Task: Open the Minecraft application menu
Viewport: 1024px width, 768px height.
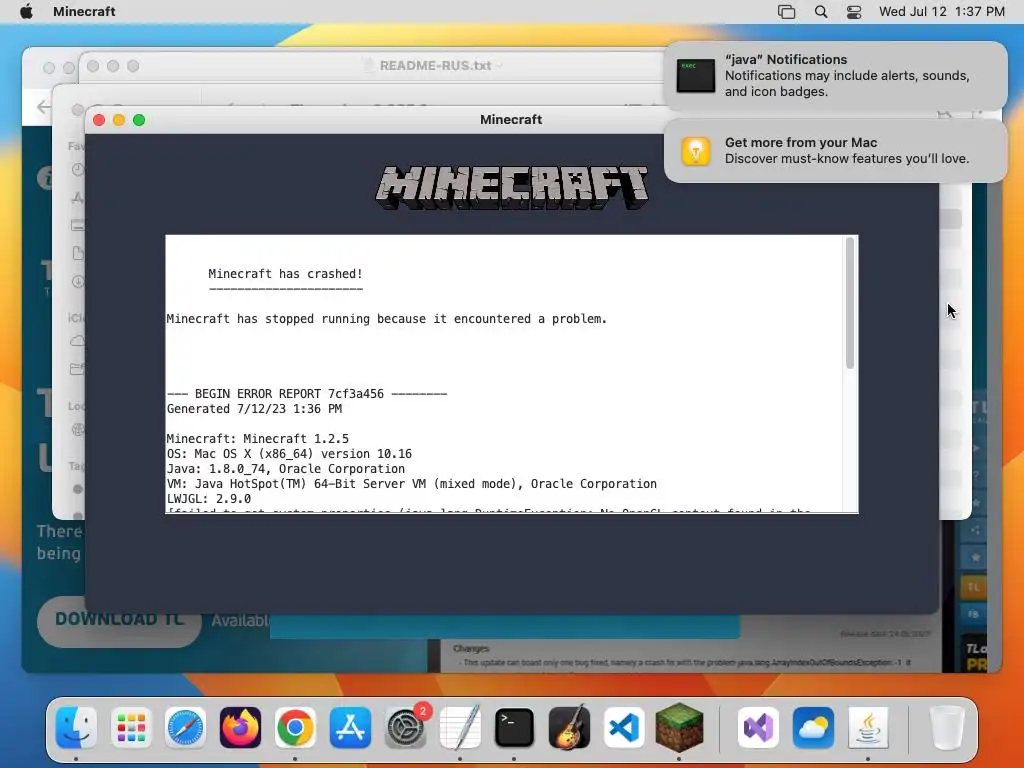Action: (84, 11)
